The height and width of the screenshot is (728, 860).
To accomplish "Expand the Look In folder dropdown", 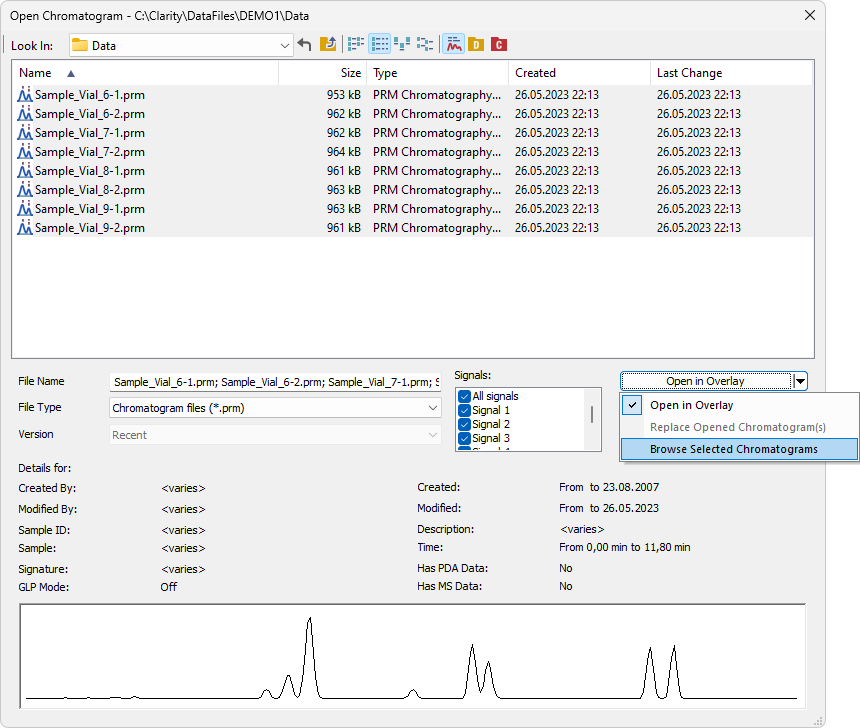I will (x=285, y=46).
